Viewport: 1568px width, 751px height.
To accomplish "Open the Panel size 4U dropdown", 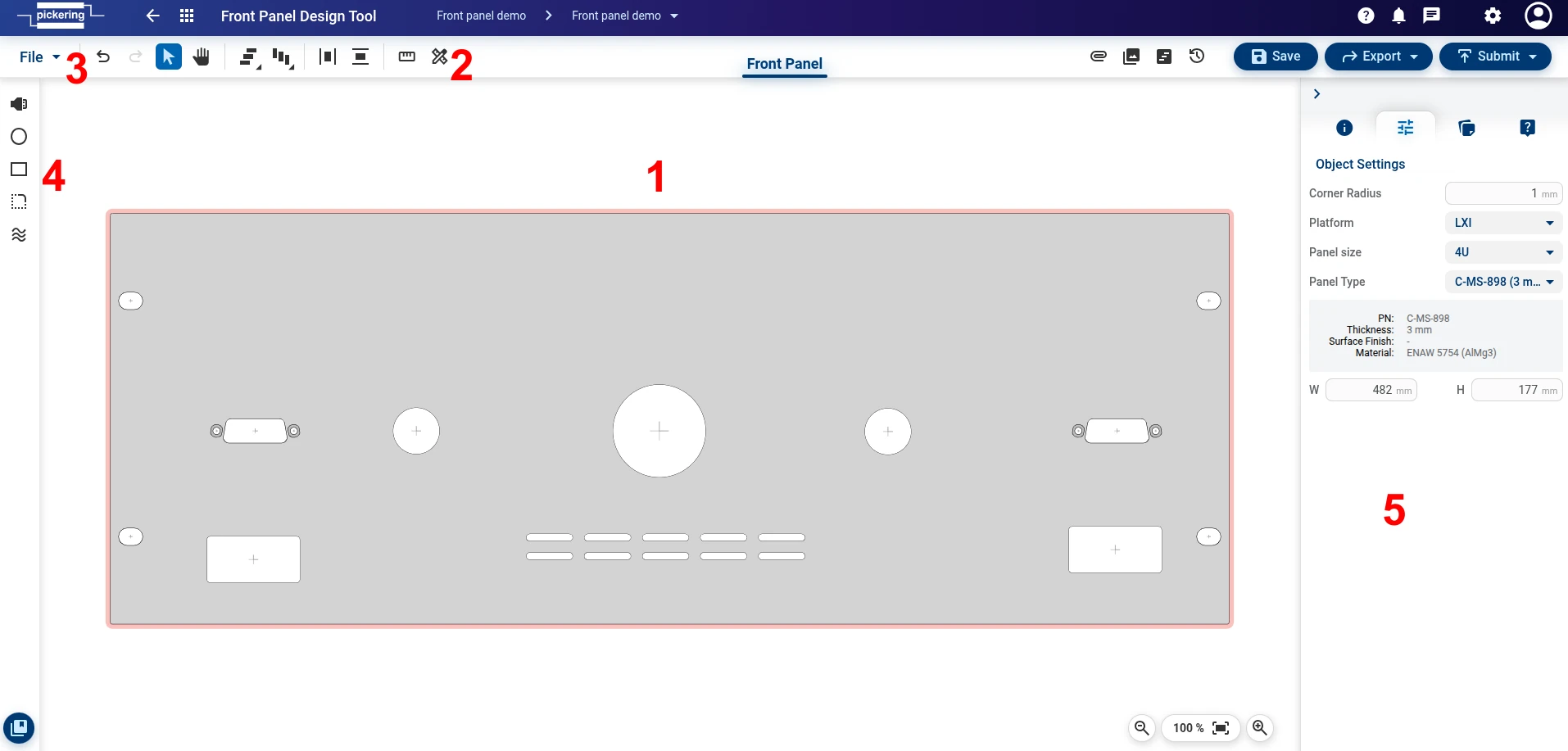I will pyautogui.click(x=1504, y=252).
